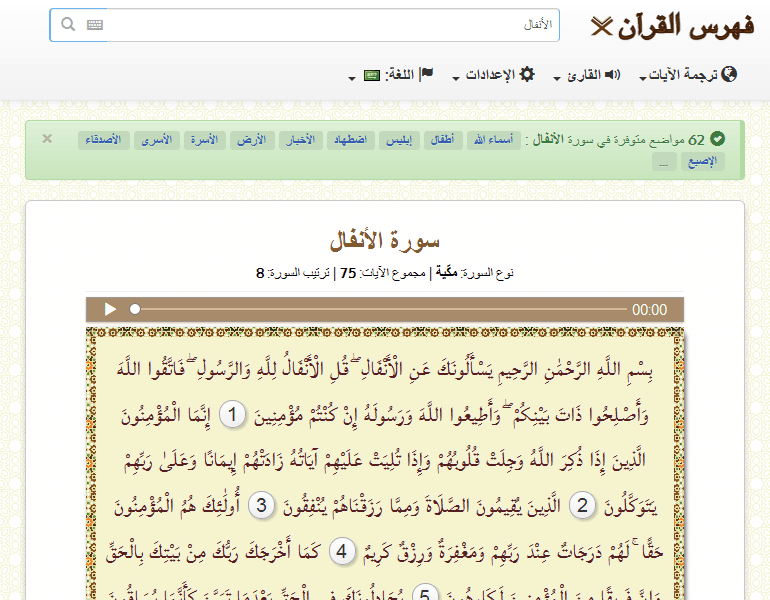Image resolution: width=770 pixels, height=600 pixels.
Task: Click inside the search text field
Action: tap(330, 25)
